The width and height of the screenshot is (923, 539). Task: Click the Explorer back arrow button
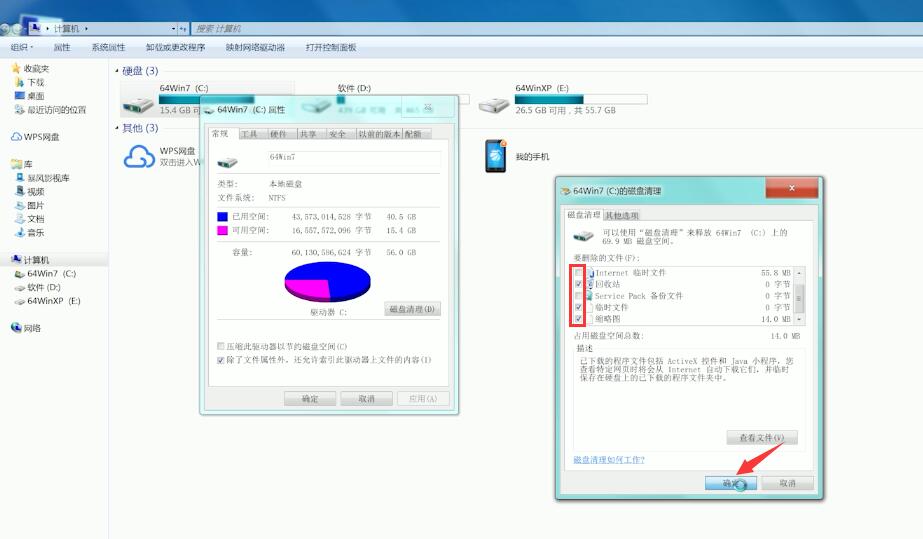5,28
